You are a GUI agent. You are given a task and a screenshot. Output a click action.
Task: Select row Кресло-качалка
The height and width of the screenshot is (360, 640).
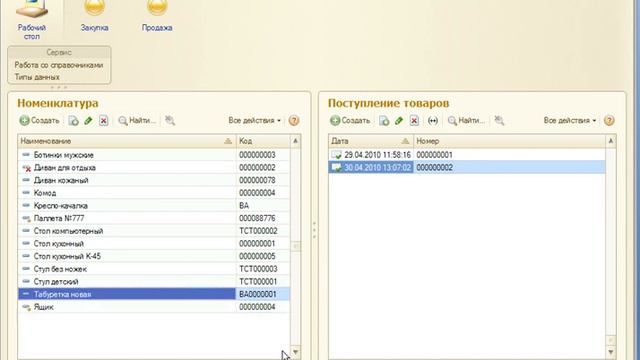pos(154,205)
